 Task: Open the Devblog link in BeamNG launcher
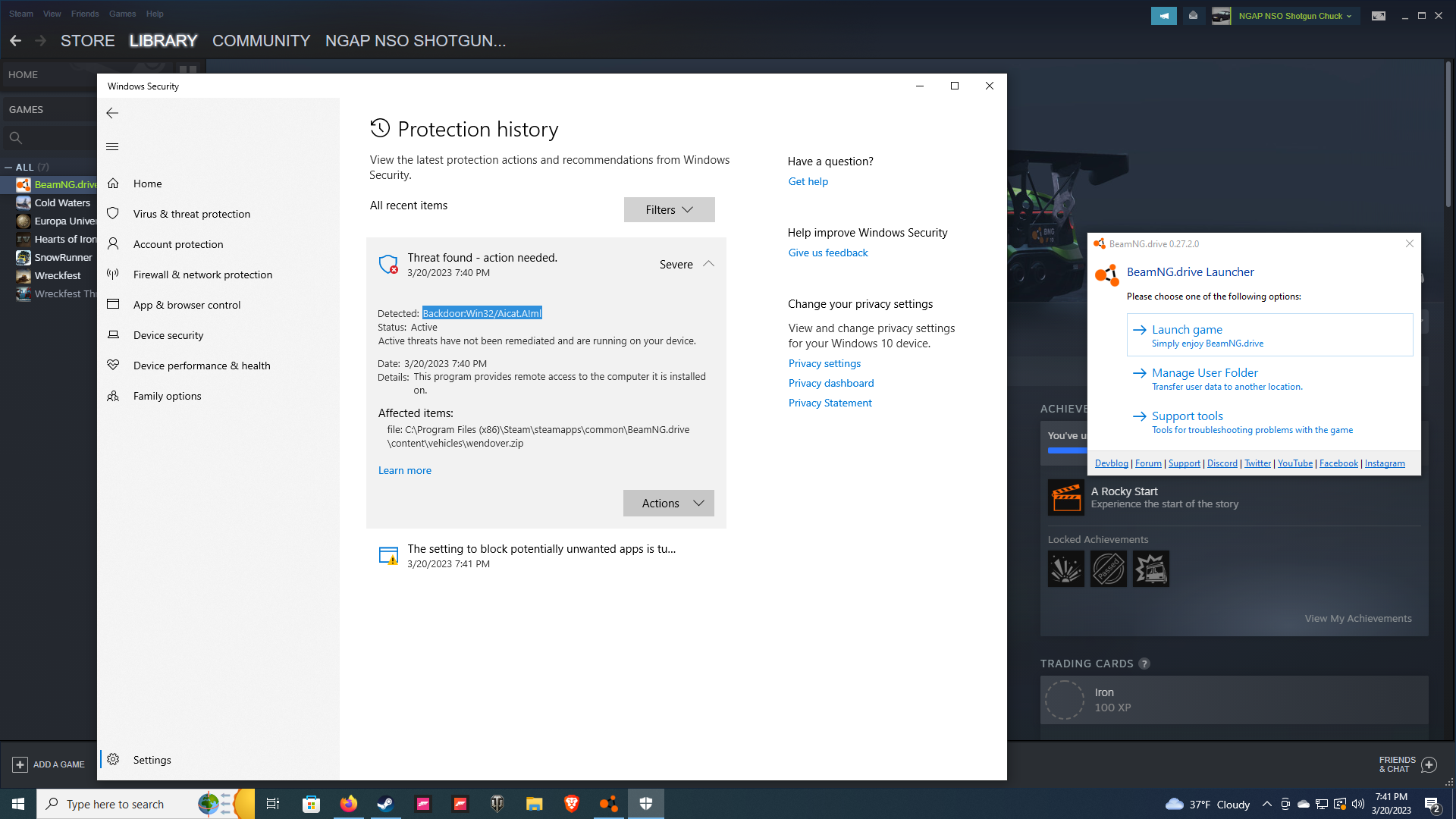[1111, 463]
